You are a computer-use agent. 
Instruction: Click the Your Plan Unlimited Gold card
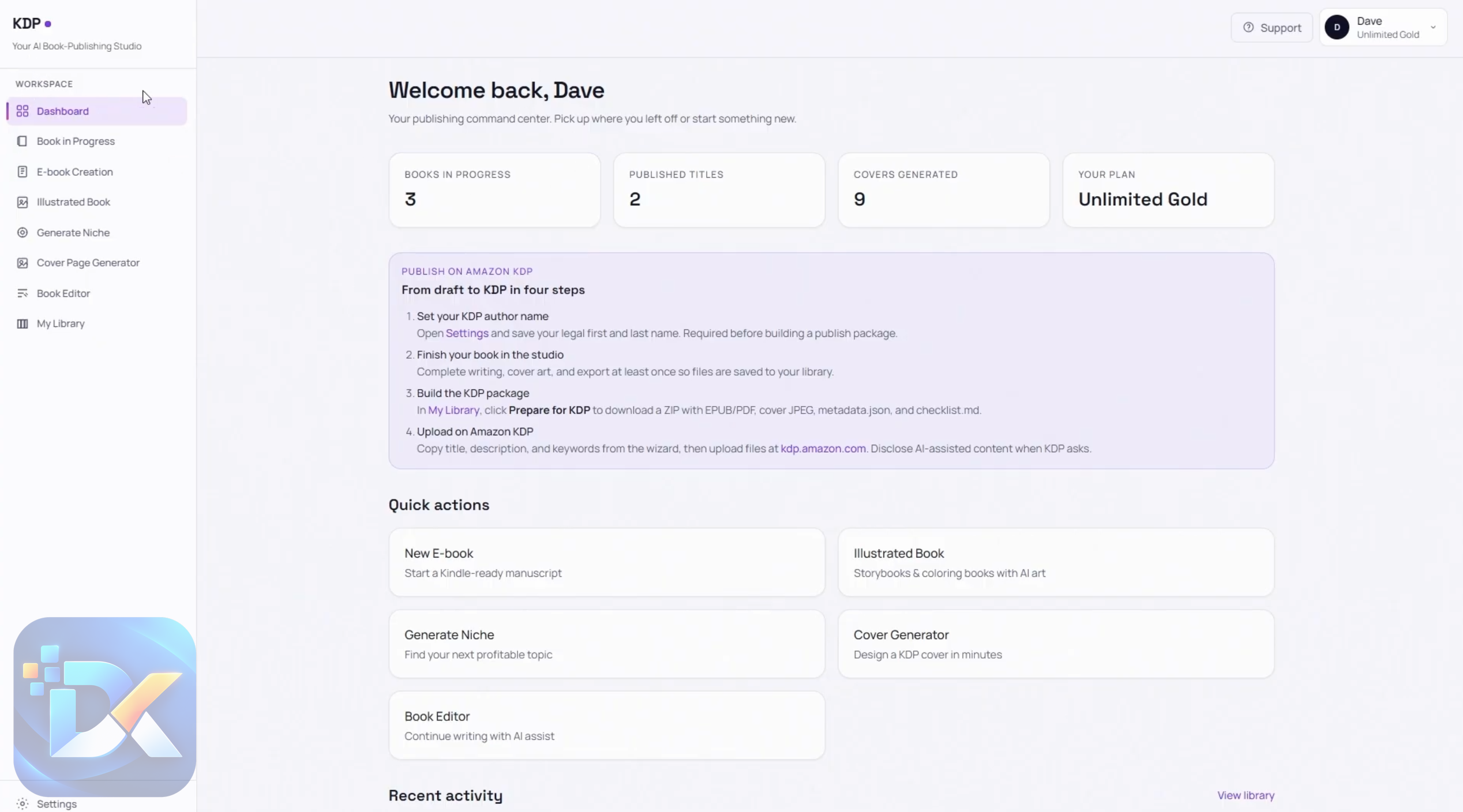[x=1168, y=190]
